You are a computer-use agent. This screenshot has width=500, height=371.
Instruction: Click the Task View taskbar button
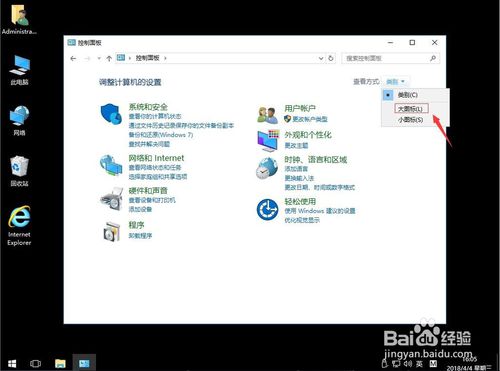point(36,363)
